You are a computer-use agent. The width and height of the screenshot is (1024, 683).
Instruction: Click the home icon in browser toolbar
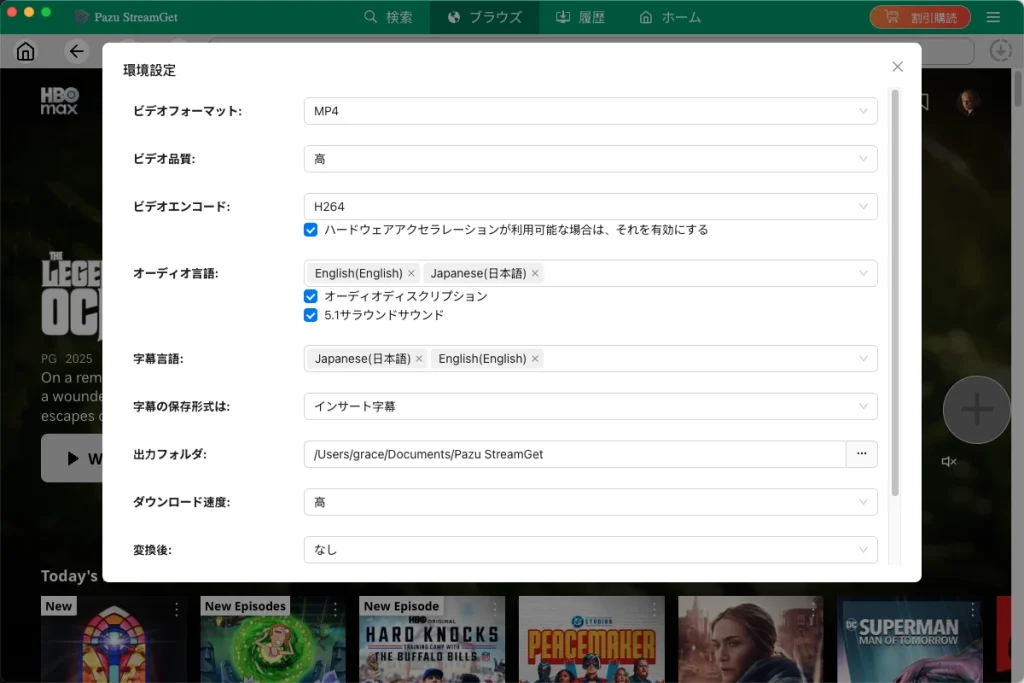point(25,51)
